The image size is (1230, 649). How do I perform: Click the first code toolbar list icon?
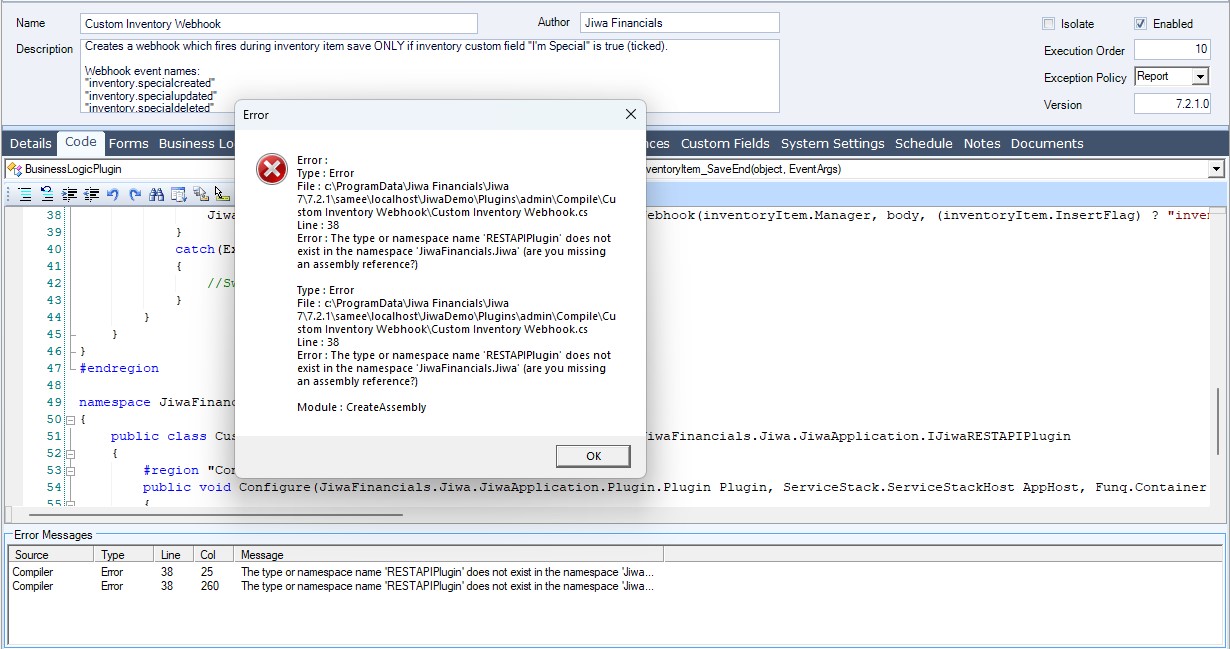point(25,194)
